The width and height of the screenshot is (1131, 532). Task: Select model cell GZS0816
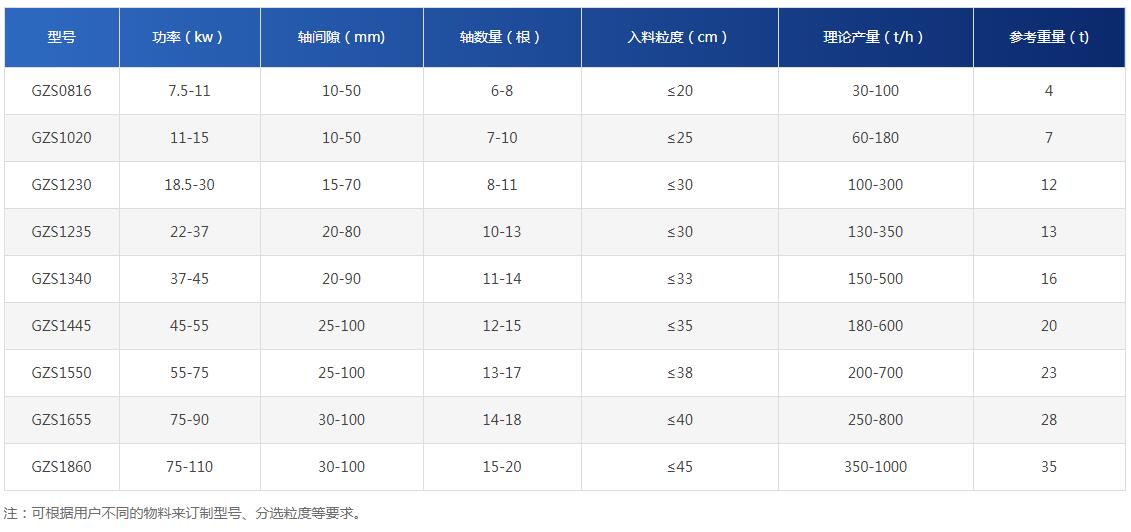click(61, 91)
